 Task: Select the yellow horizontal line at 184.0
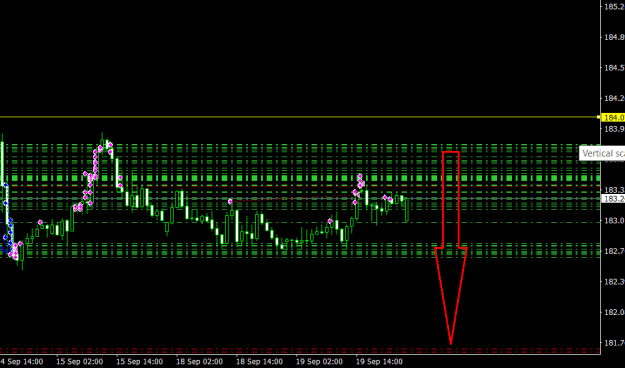pyautogui.click(x=299, y=117)
